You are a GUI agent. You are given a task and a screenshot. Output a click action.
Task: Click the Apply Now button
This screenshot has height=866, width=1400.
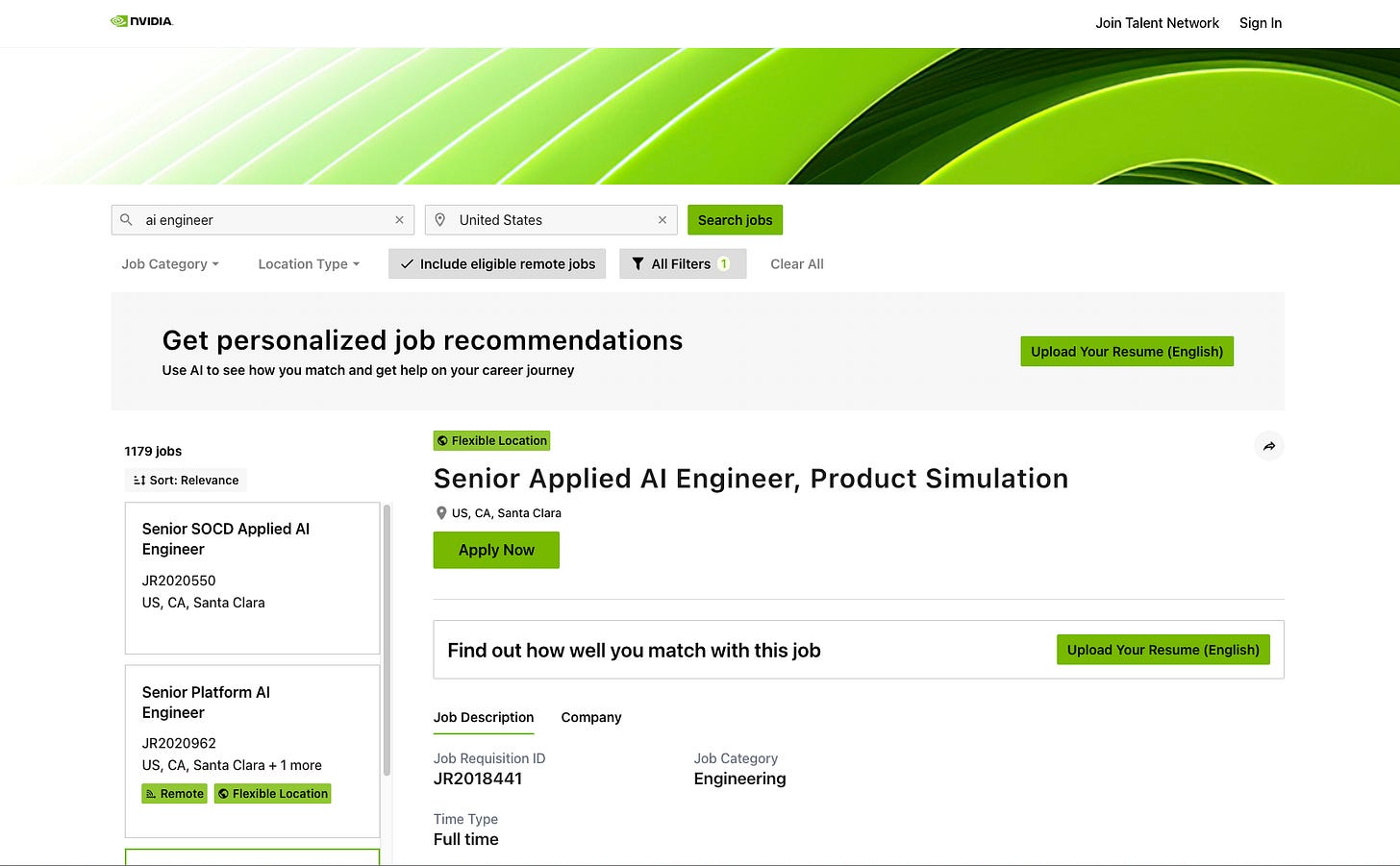(x=496, y=550)
